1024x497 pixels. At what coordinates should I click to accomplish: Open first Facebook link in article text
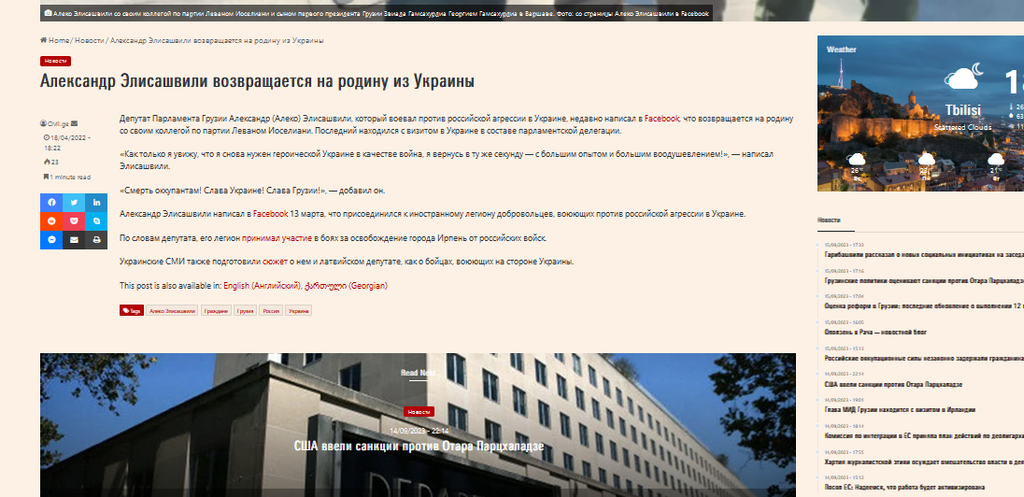point(662,119)
